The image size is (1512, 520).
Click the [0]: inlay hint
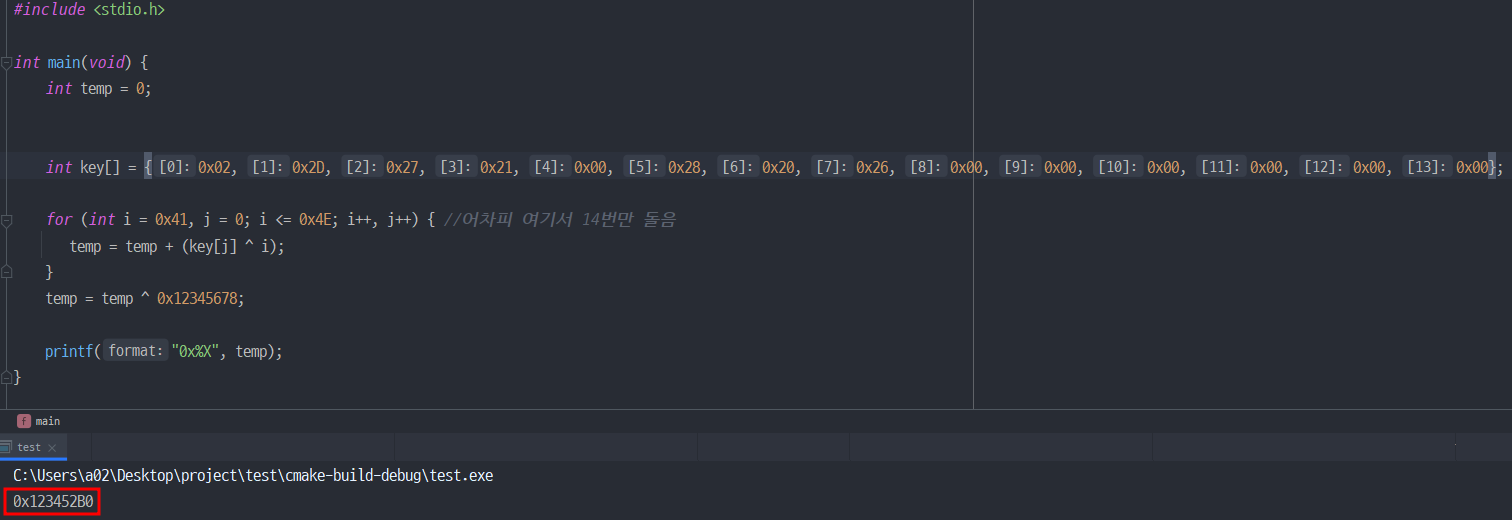176,168
